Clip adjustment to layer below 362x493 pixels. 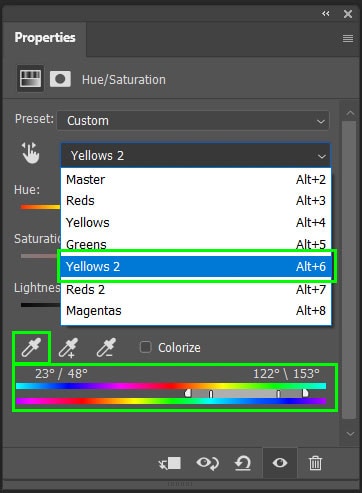pyautogui.click(x=170, y=463)
